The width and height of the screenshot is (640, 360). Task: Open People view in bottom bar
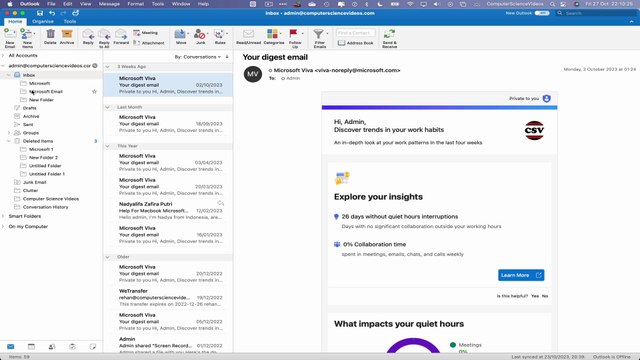52,347
